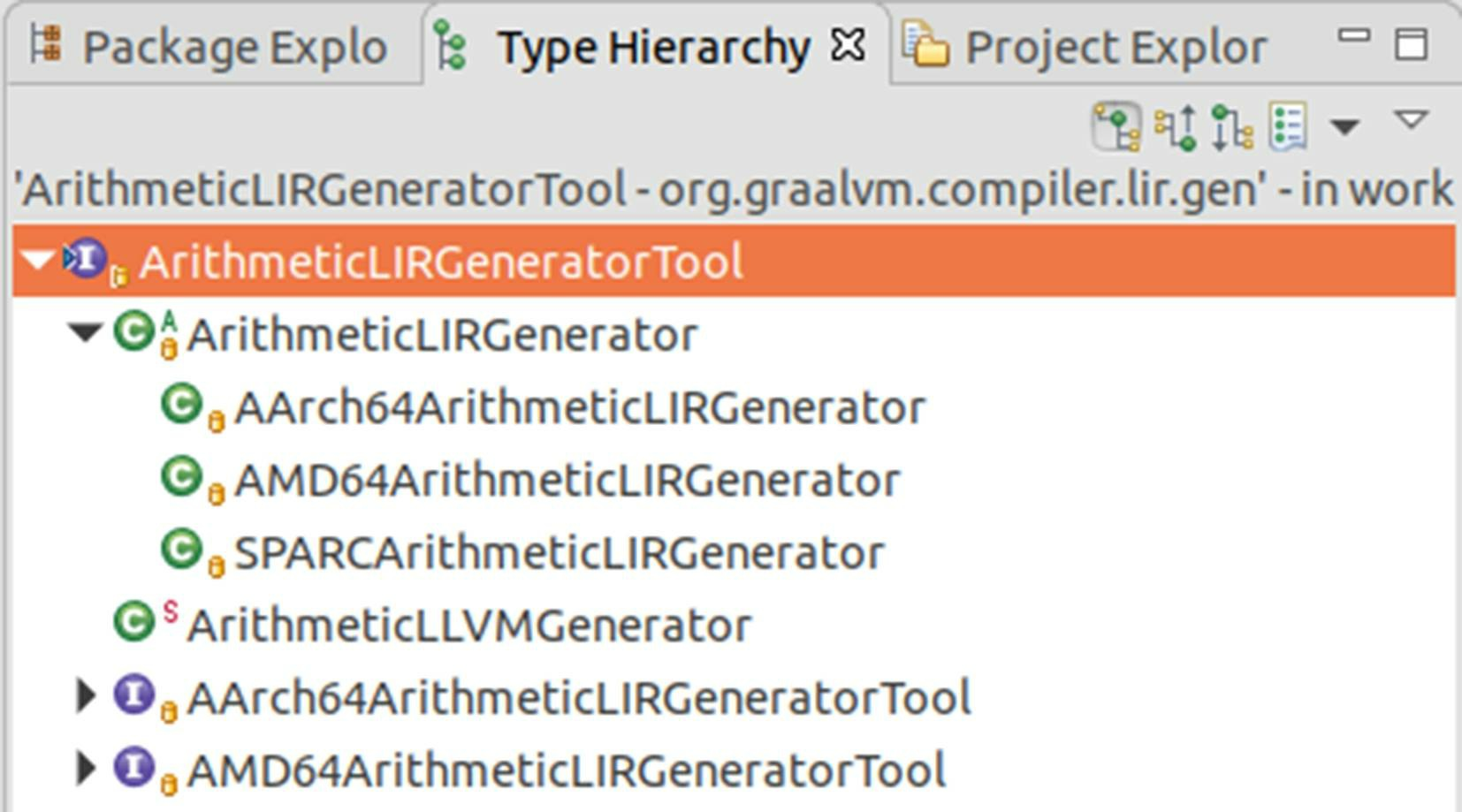
Task: Click the class icon of ArithmeticLIRGenerator
Action: pos(134,332)
